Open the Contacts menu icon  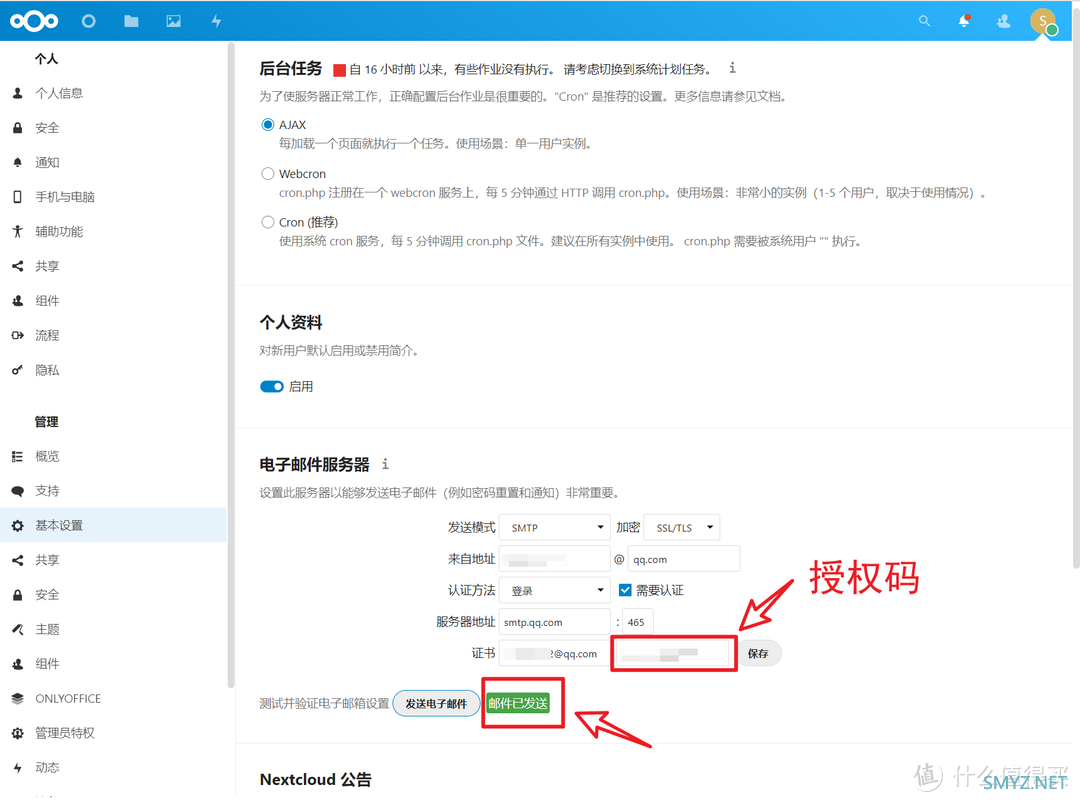tap(1004, 21)
